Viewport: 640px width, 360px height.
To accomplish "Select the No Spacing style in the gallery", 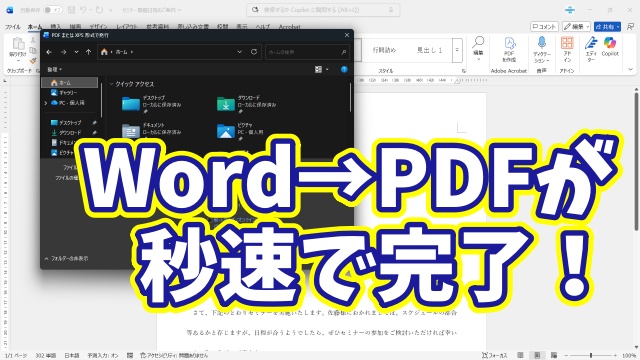I will click(384, 50).
